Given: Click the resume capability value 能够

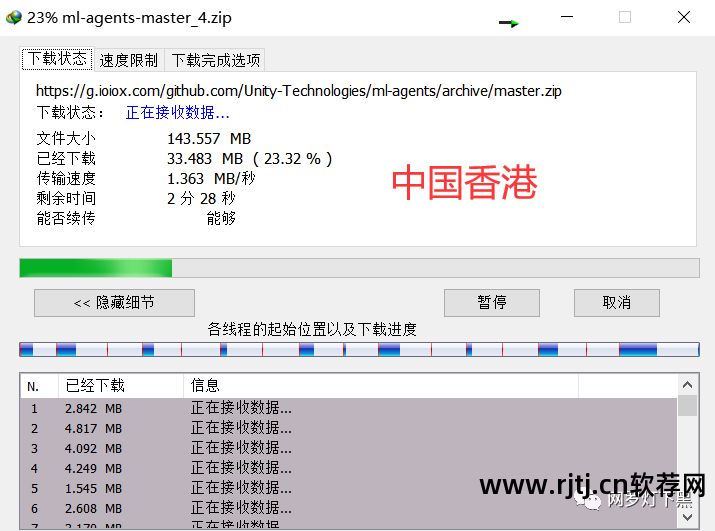Looking at the screenshot, I should [221, 219].
